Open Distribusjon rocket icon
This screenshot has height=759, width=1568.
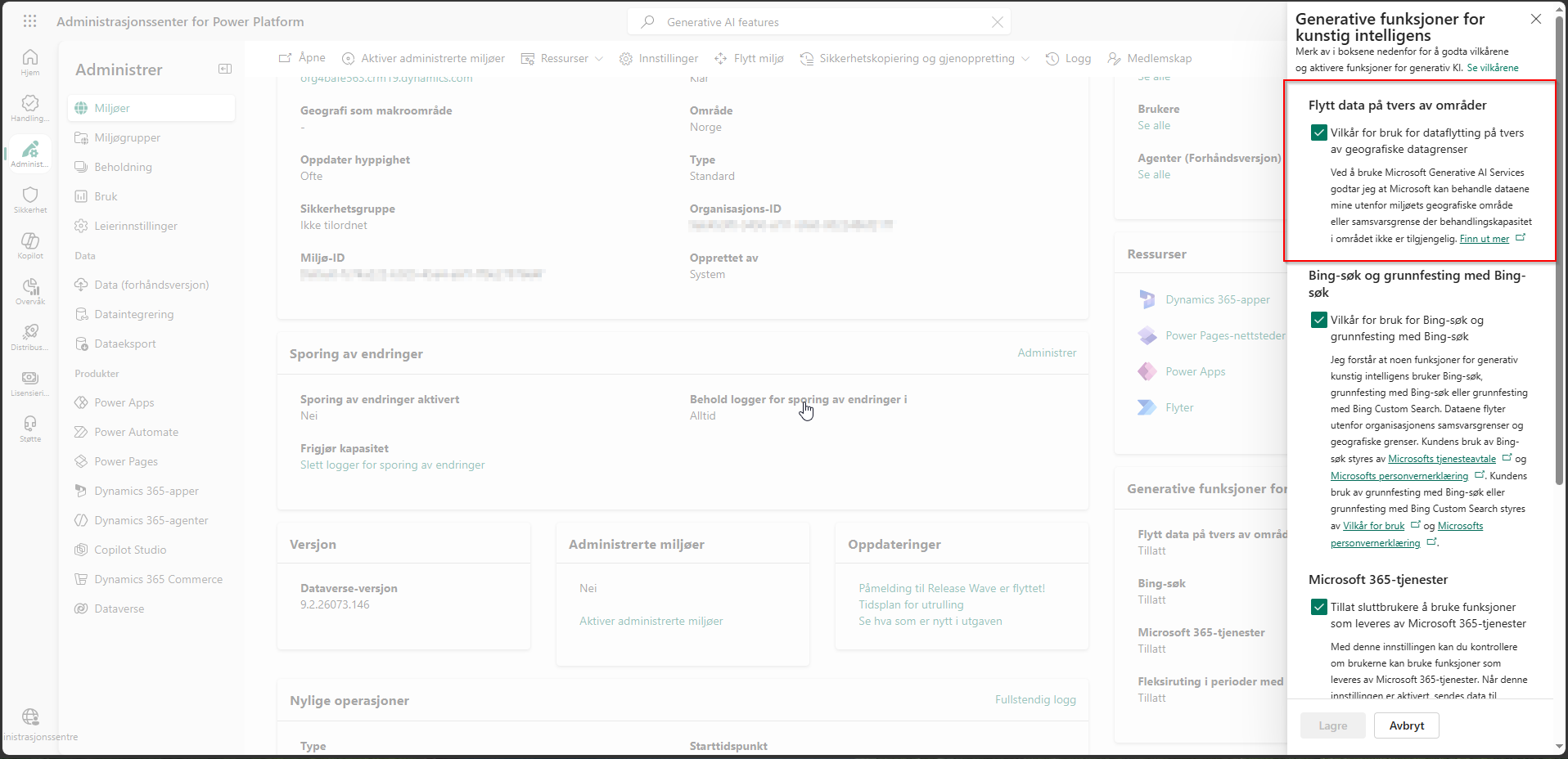[x=30, y=337]
